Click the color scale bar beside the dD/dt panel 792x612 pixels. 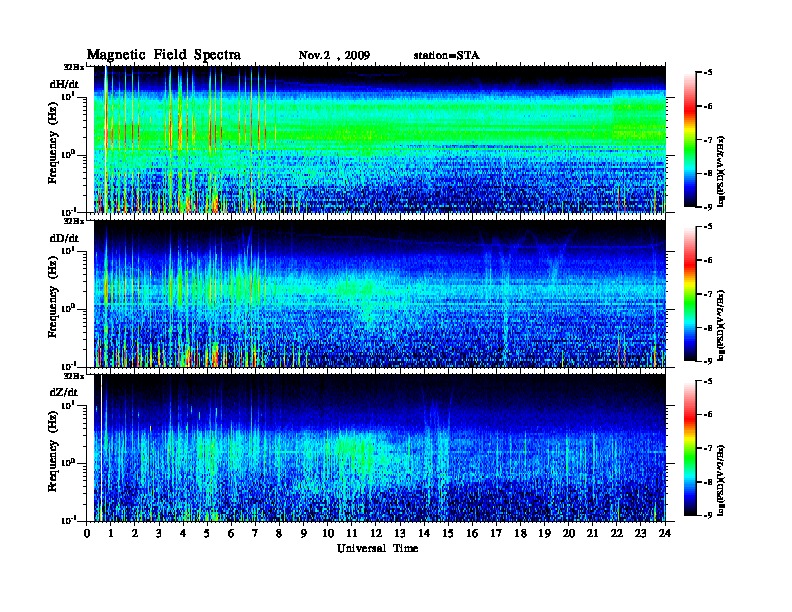[690, 293]
